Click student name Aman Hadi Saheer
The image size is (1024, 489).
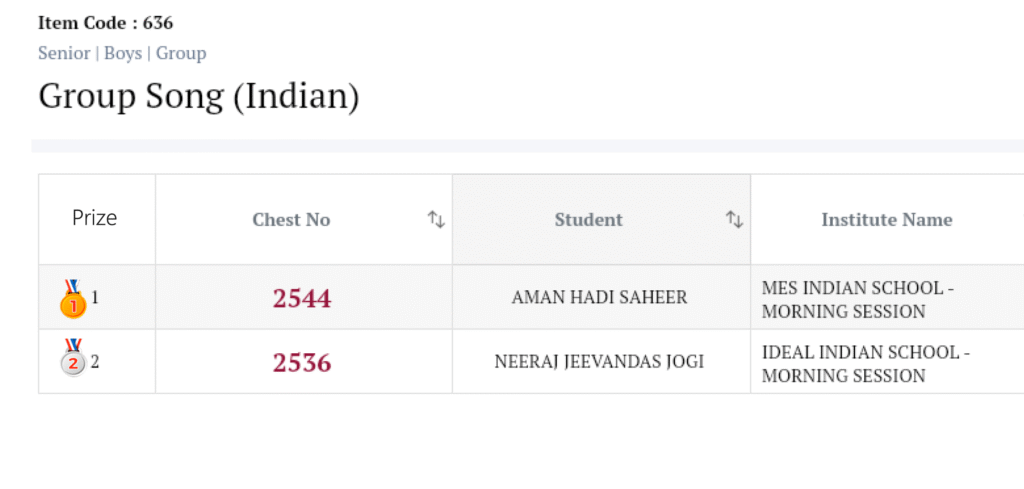599,298
